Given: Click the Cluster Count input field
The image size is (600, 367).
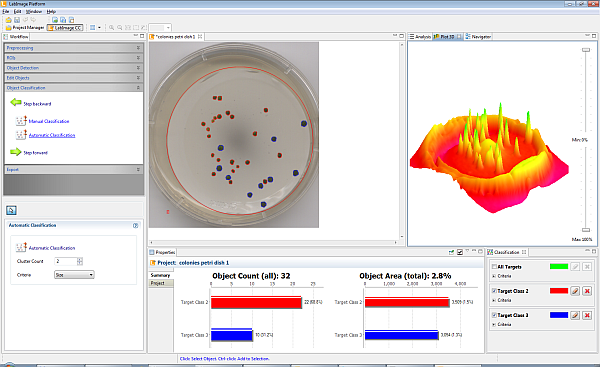Looking at the screenshot, I should point(66,261).
